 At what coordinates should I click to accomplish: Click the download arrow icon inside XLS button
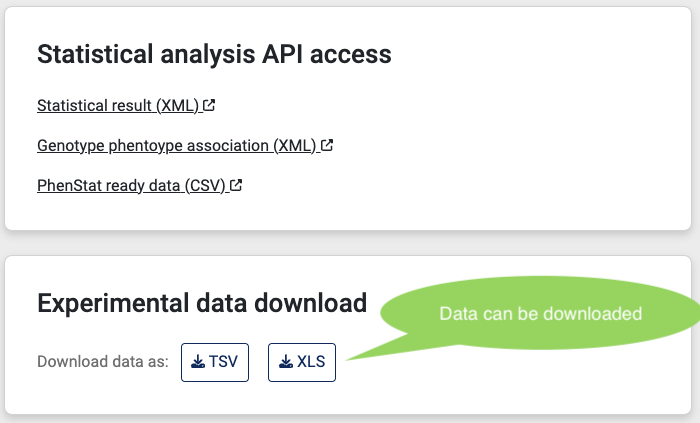(286, 361)
